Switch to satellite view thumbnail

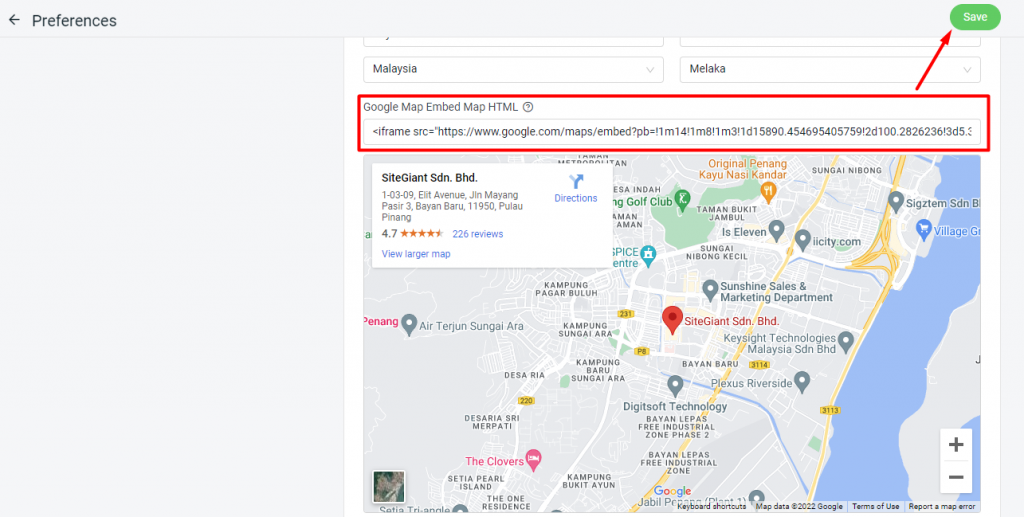389,486
